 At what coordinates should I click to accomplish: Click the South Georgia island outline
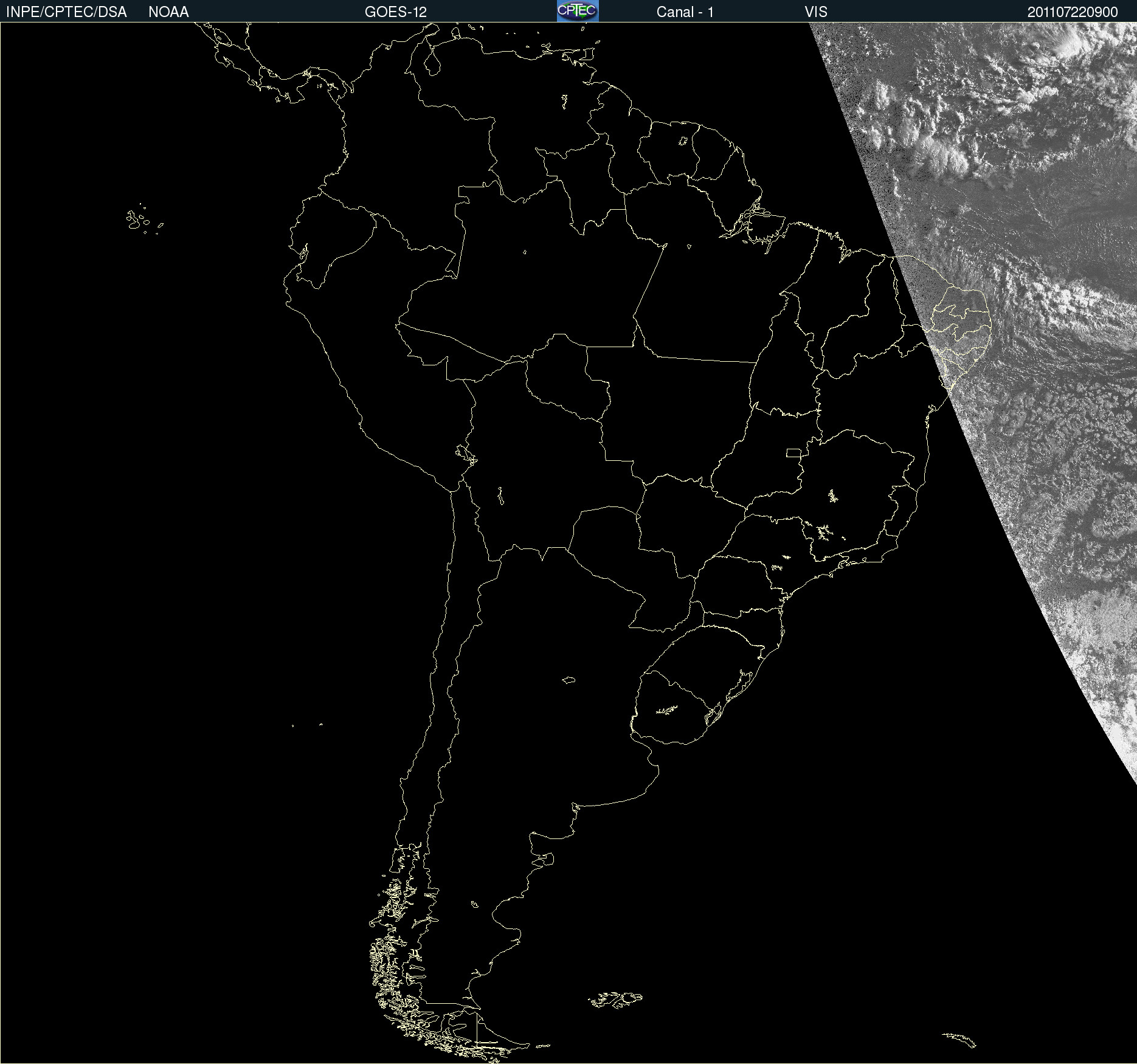pos(959,1040)
